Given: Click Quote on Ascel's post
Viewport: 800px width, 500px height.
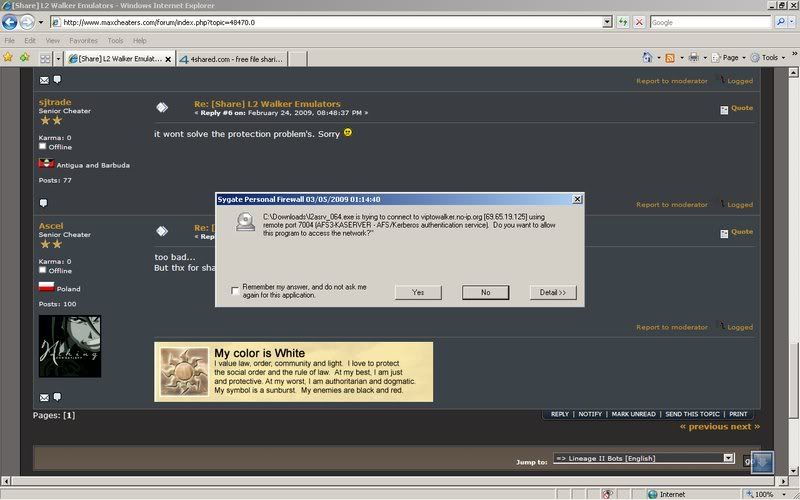Looking at the screenshot, I should 737,232.
